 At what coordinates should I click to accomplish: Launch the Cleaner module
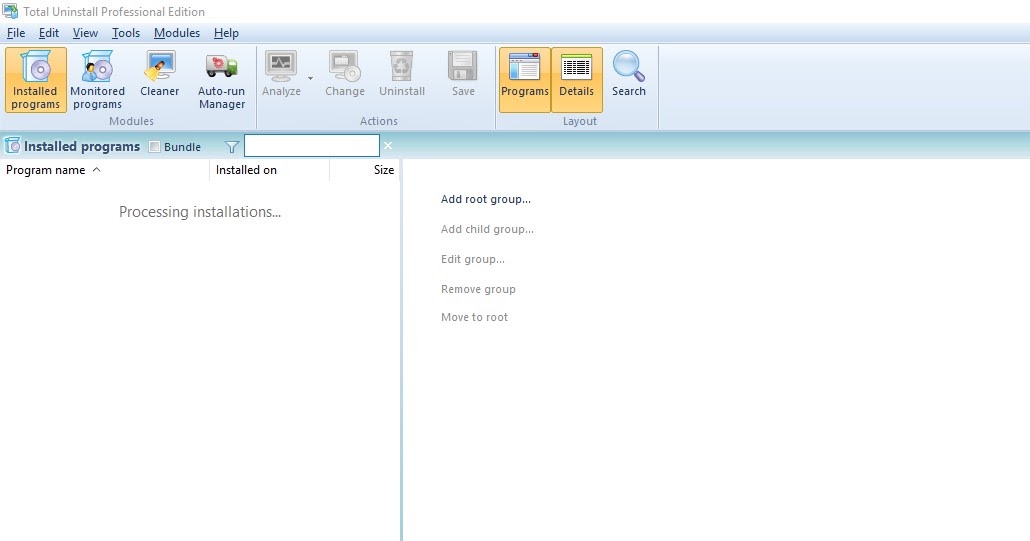coord(160,74)
